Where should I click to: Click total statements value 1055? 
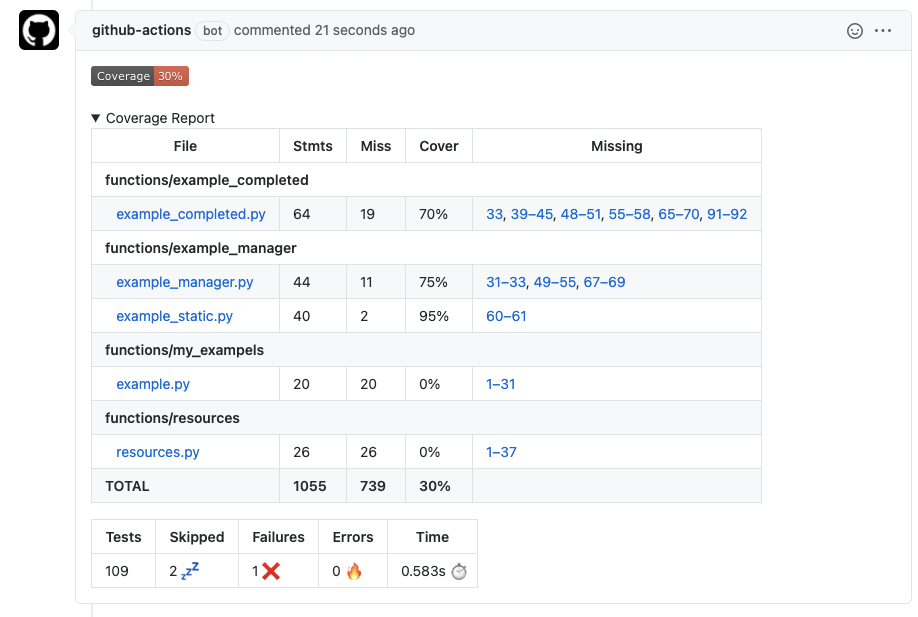pos(310,486)
